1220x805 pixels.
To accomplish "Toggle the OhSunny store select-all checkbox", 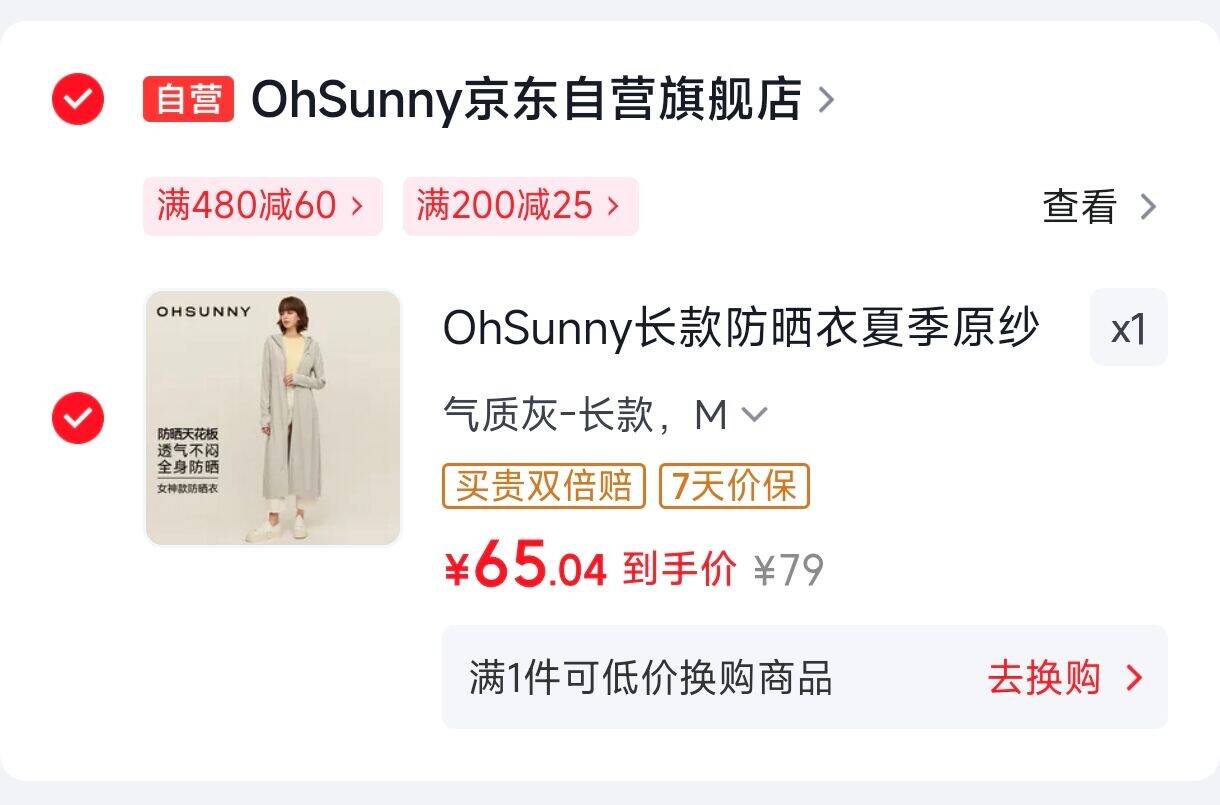I will [x=78, y=98].
